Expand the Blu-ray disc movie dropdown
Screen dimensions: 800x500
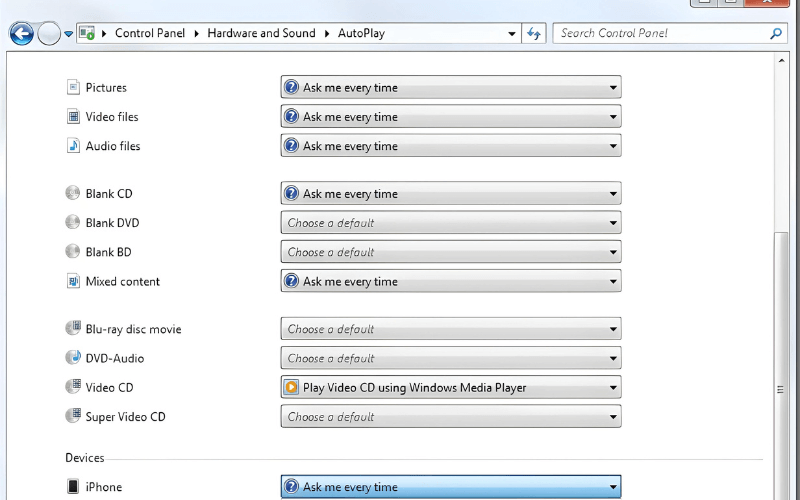pos(450,329)
